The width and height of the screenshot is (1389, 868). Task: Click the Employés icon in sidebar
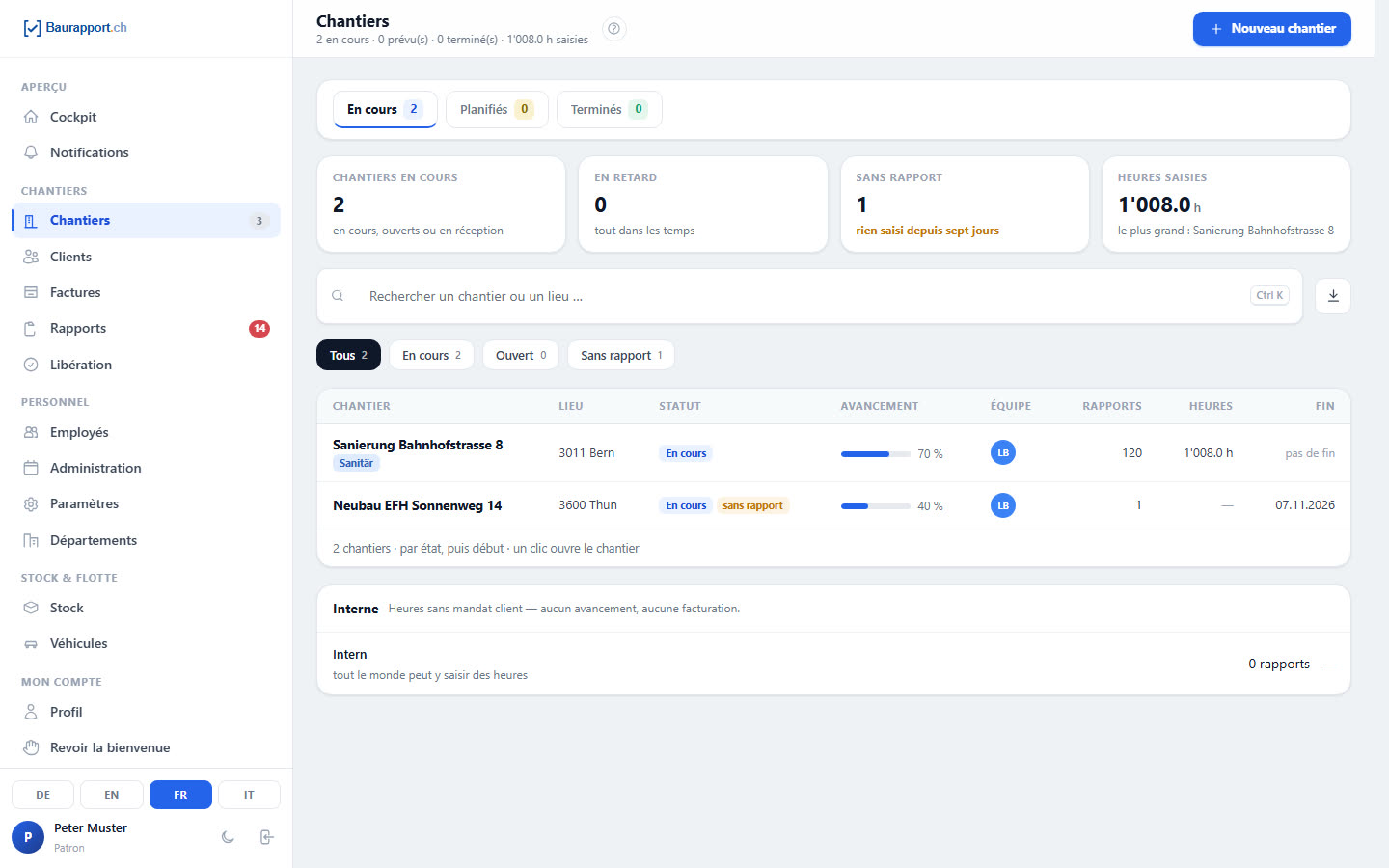point(31,432)
